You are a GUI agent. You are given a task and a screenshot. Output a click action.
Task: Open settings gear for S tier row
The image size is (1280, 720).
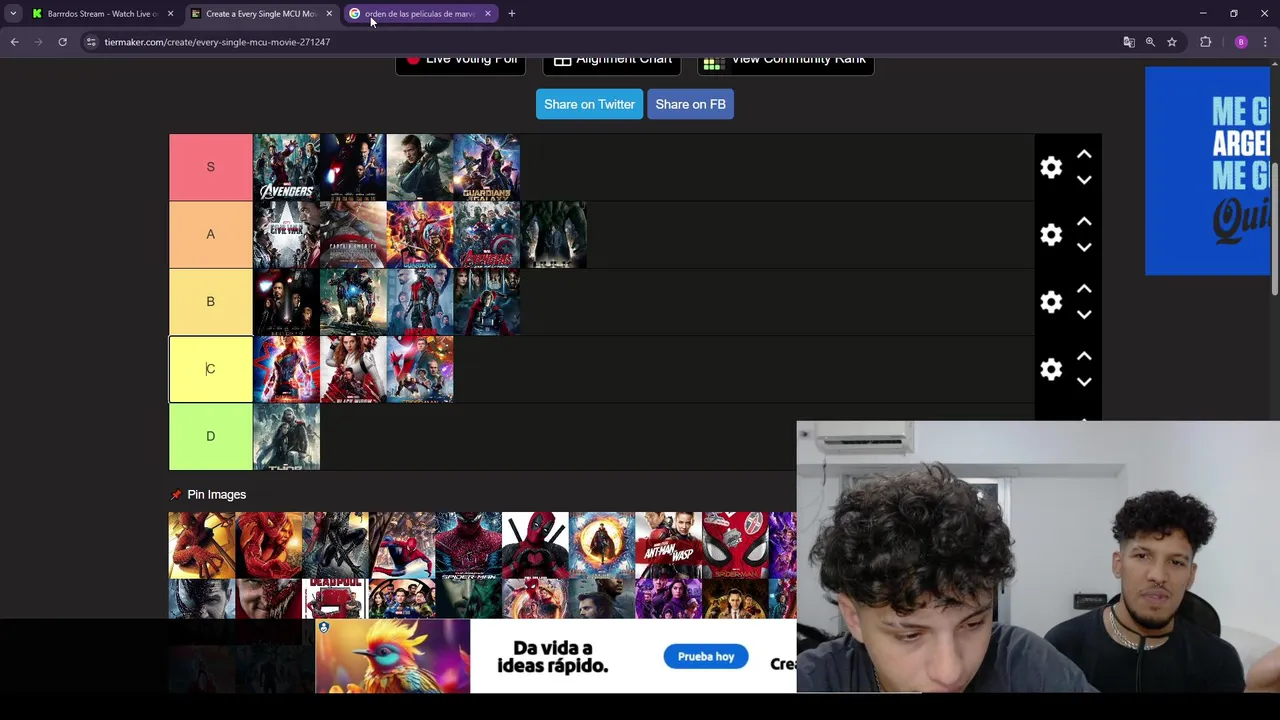click(x=1051, y=167)
